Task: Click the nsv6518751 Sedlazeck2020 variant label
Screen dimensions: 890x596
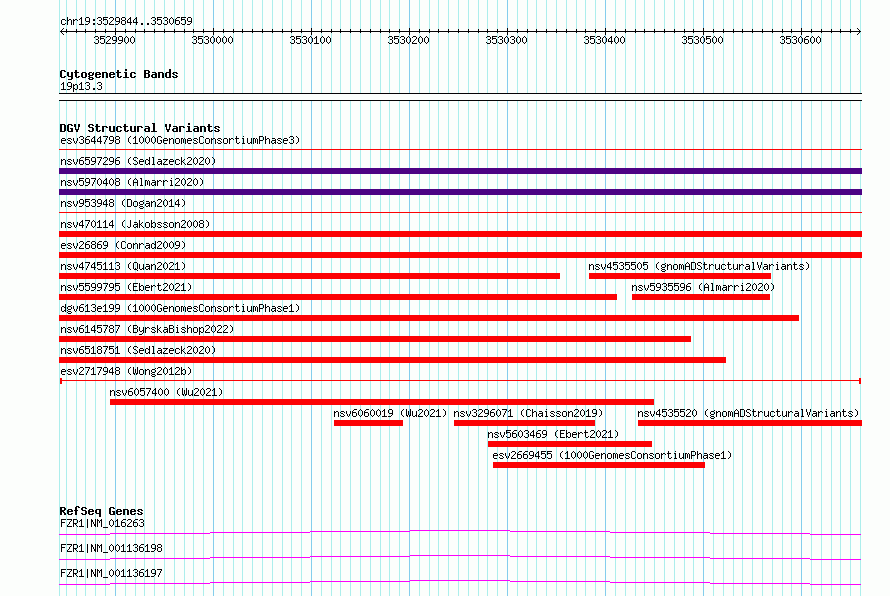Action: [138, 350]
